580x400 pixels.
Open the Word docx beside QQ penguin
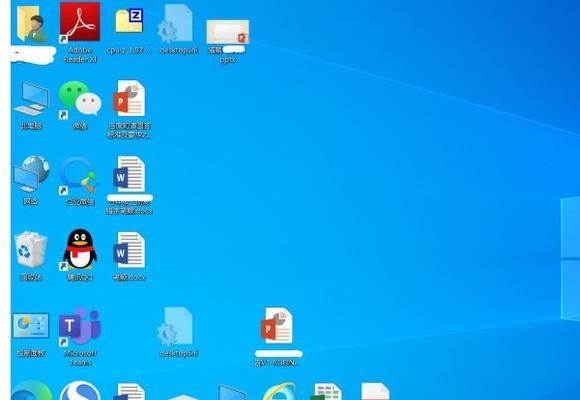129,250
